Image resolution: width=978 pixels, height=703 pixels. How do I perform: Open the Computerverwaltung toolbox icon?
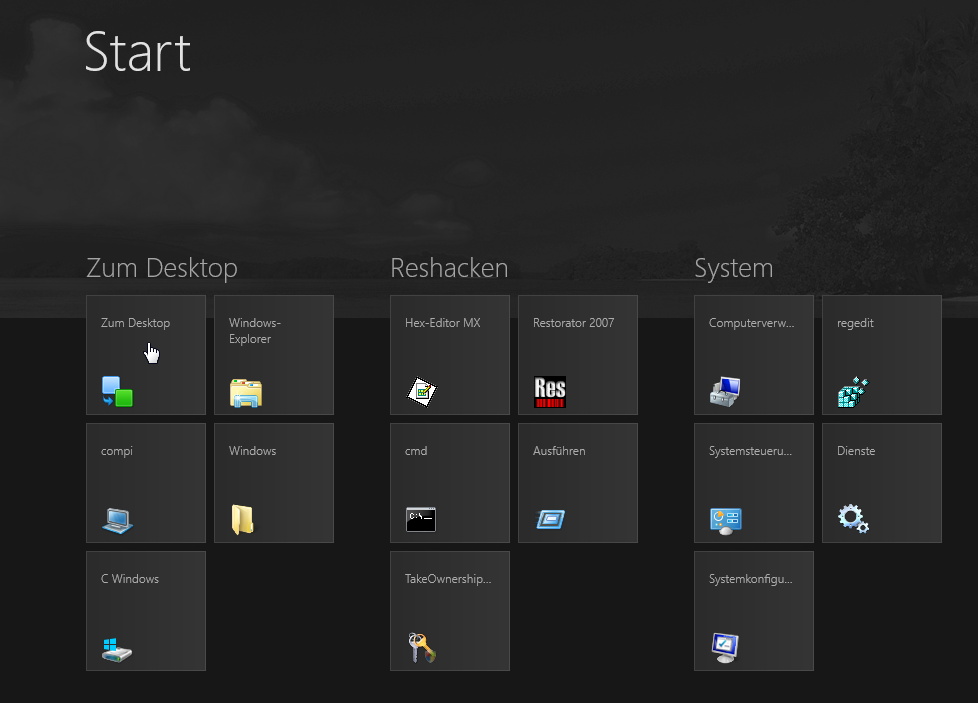point(725,392)
